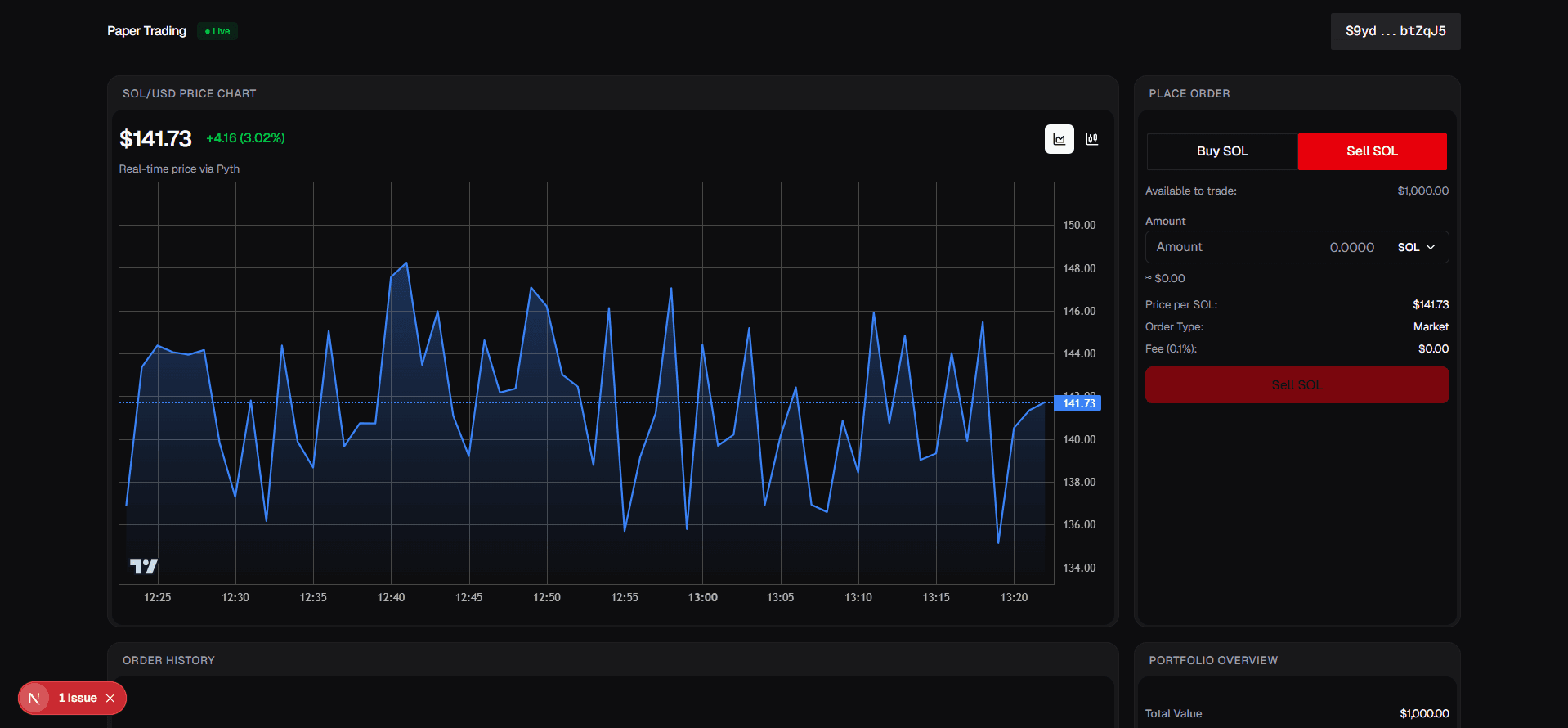Switch to the candlestick chart view

point(1091,139)
